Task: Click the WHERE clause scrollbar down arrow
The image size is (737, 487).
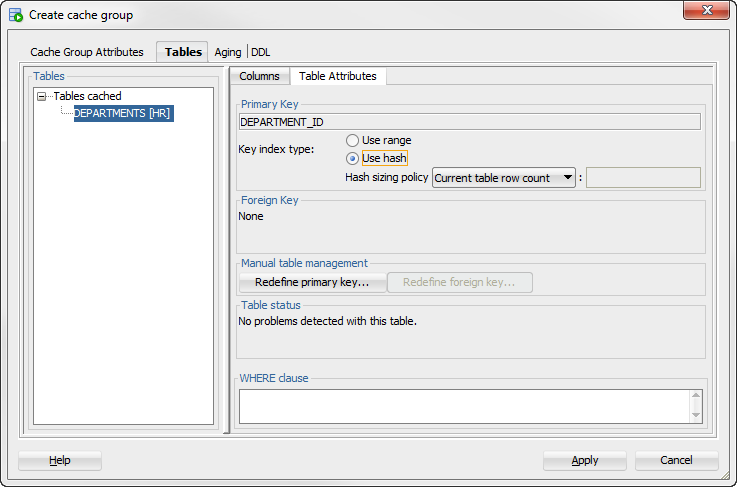Action: pyautogui.click(x=696, y=415)
